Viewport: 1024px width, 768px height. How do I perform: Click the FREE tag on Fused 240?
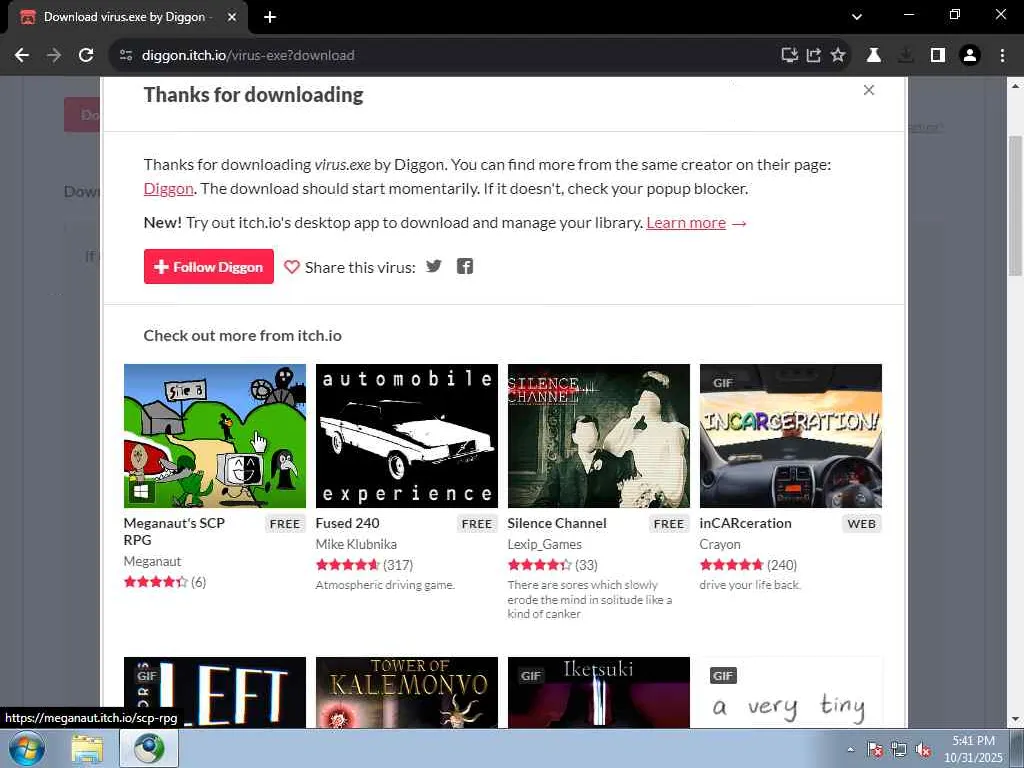tap(477, 524)
